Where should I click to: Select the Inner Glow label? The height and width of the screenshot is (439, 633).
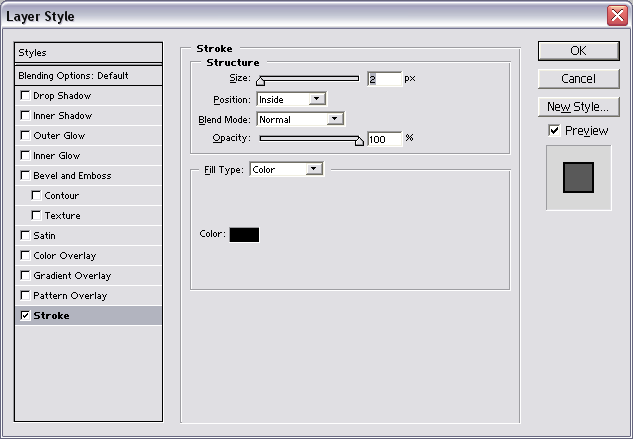57,156
